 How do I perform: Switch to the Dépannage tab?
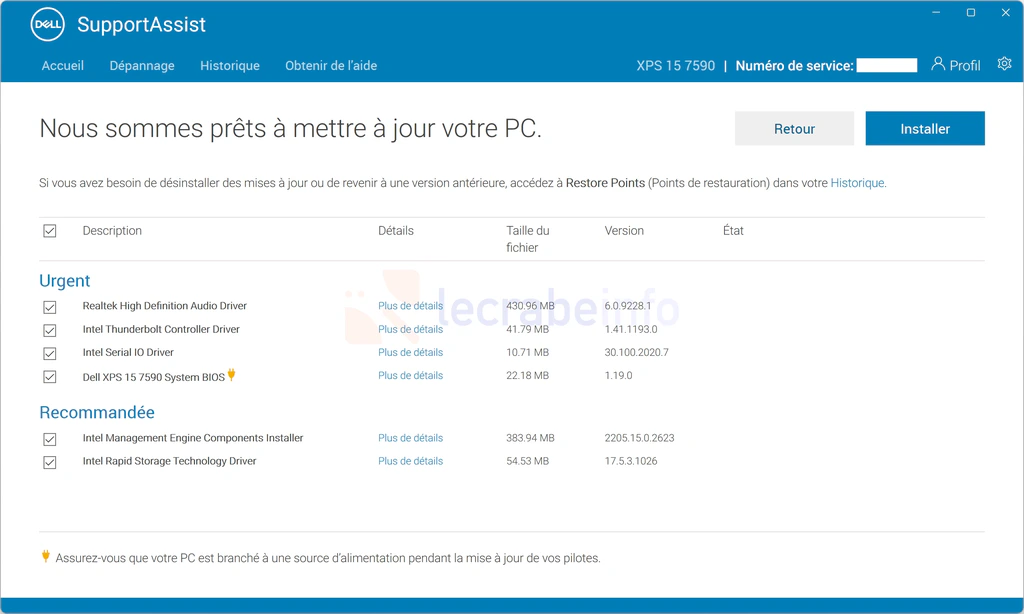tap(142, 66)
